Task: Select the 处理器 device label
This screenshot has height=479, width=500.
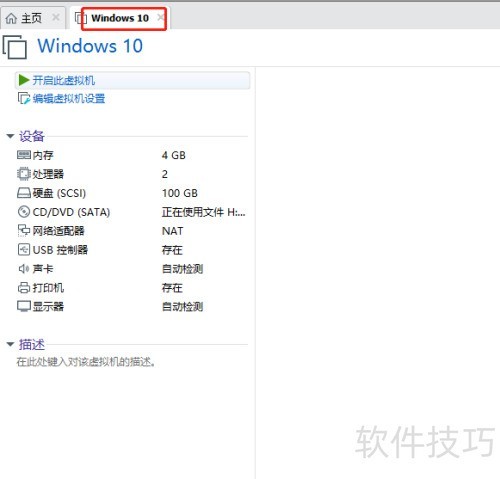Action: pos(48,174)
